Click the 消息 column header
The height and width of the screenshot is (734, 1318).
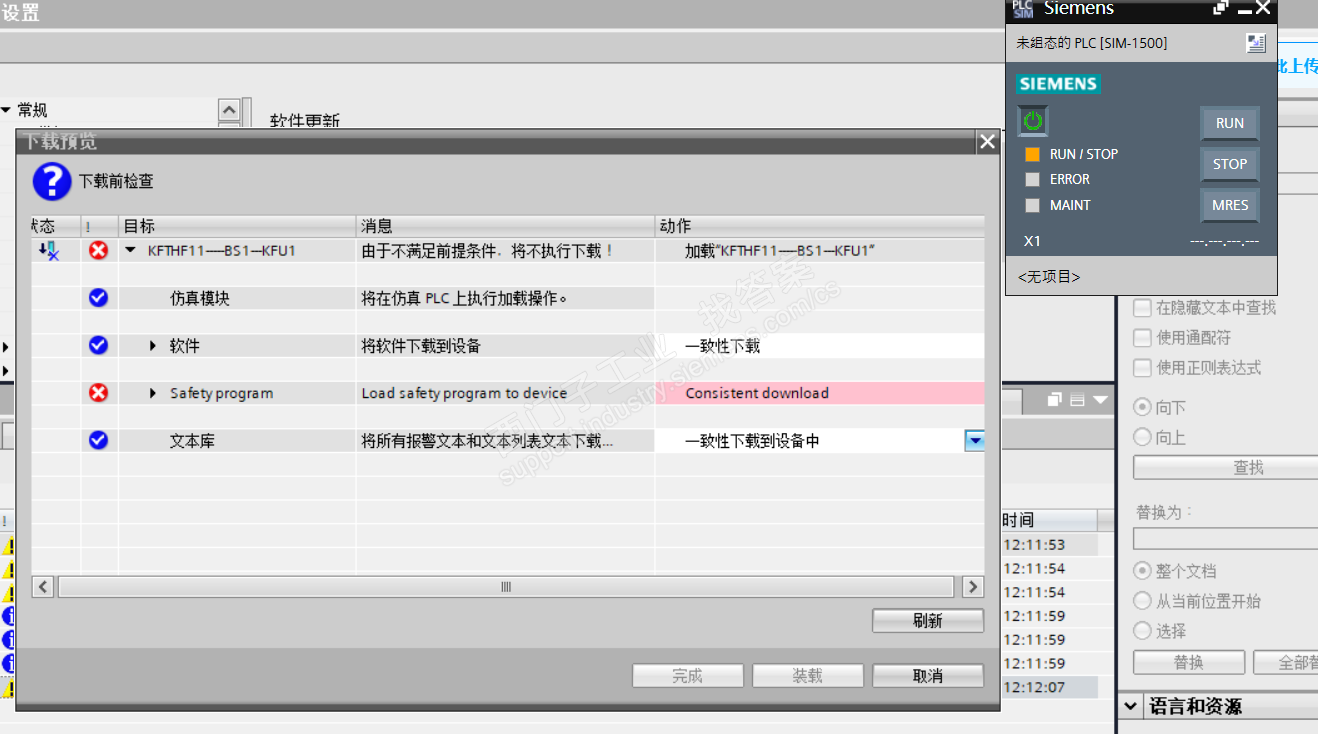[506, 226]
